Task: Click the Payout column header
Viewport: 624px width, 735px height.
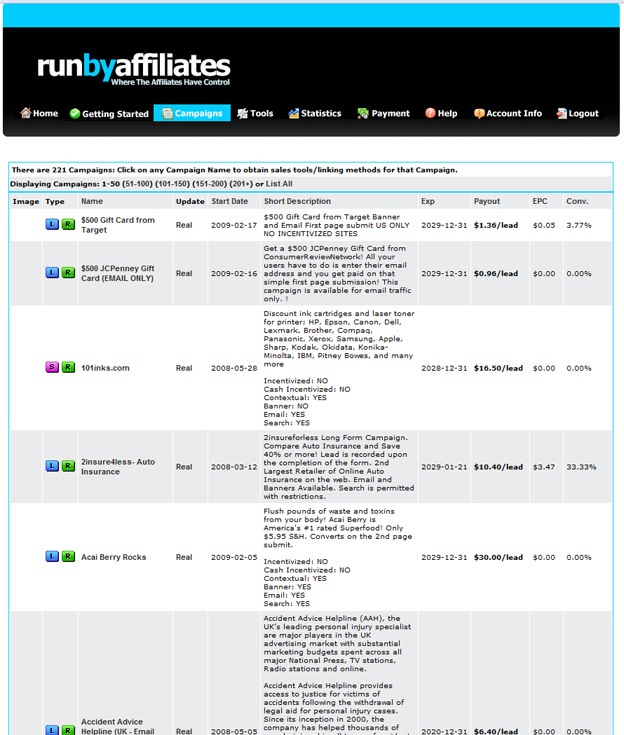Action: [x=487, y=201]
